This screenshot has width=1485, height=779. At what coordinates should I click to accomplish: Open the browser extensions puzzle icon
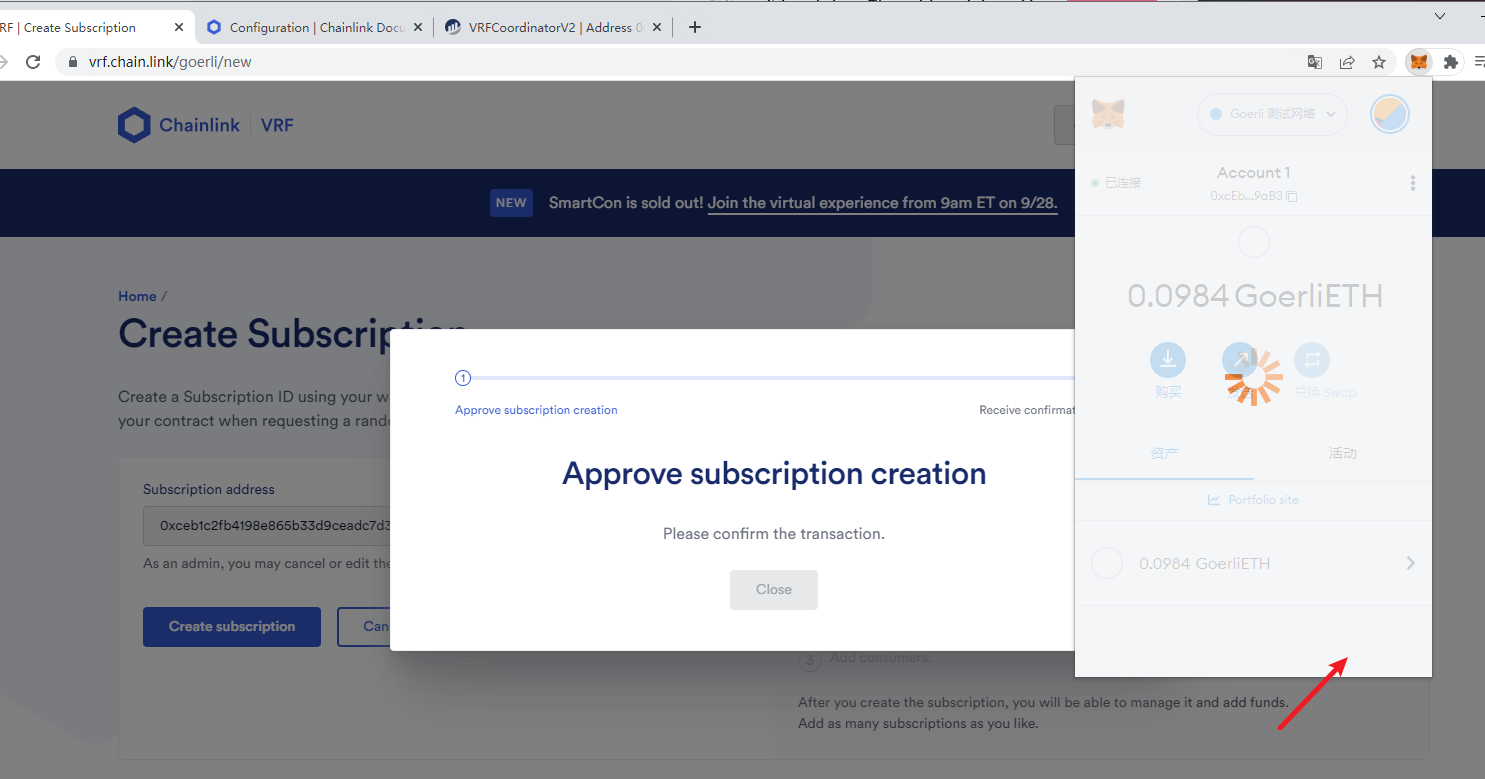tap(1451, 62)
